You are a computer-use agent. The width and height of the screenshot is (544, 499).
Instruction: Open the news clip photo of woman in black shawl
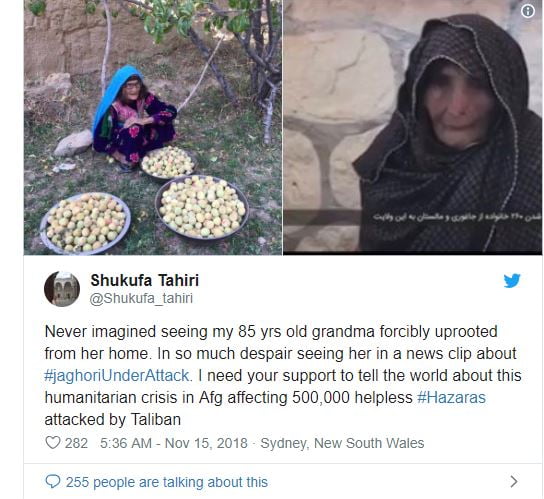click(413, 127)
